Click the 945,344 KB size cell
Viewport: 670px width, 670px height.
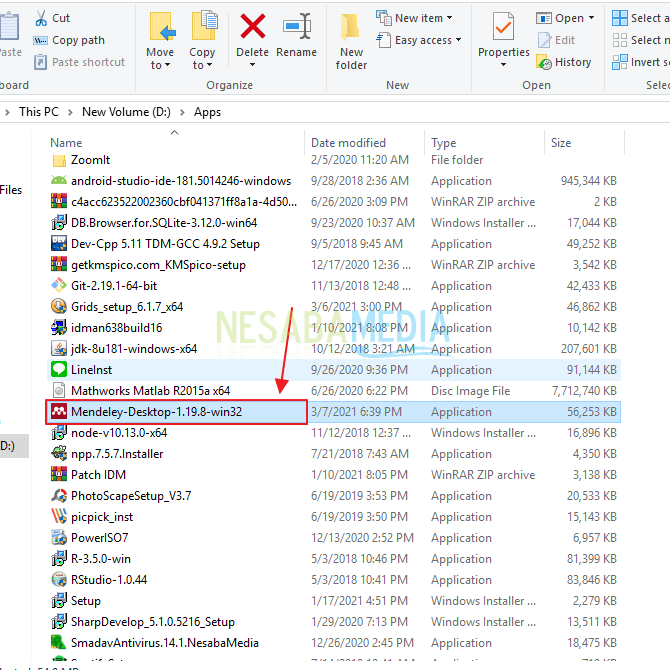point(589,181)
